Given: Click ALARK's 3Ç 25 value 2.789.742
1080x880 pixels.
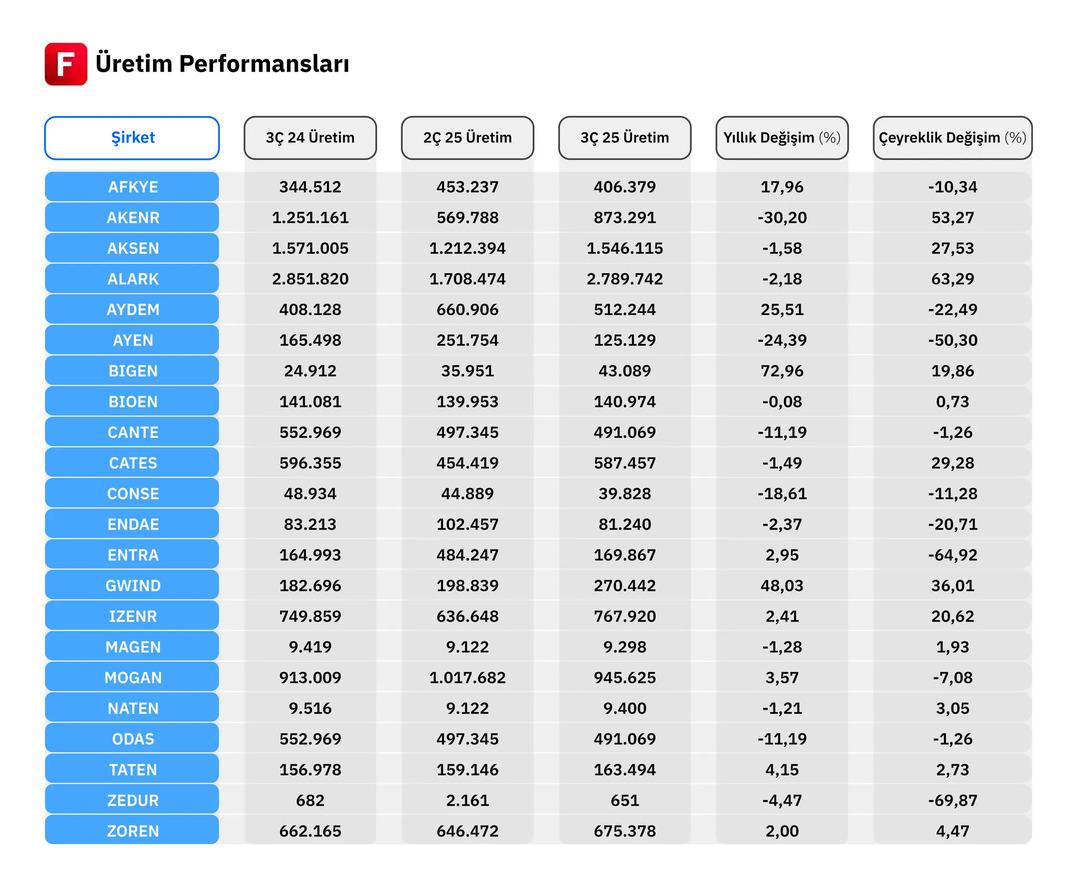Looking at the screenshot, I should coord(625,279).
